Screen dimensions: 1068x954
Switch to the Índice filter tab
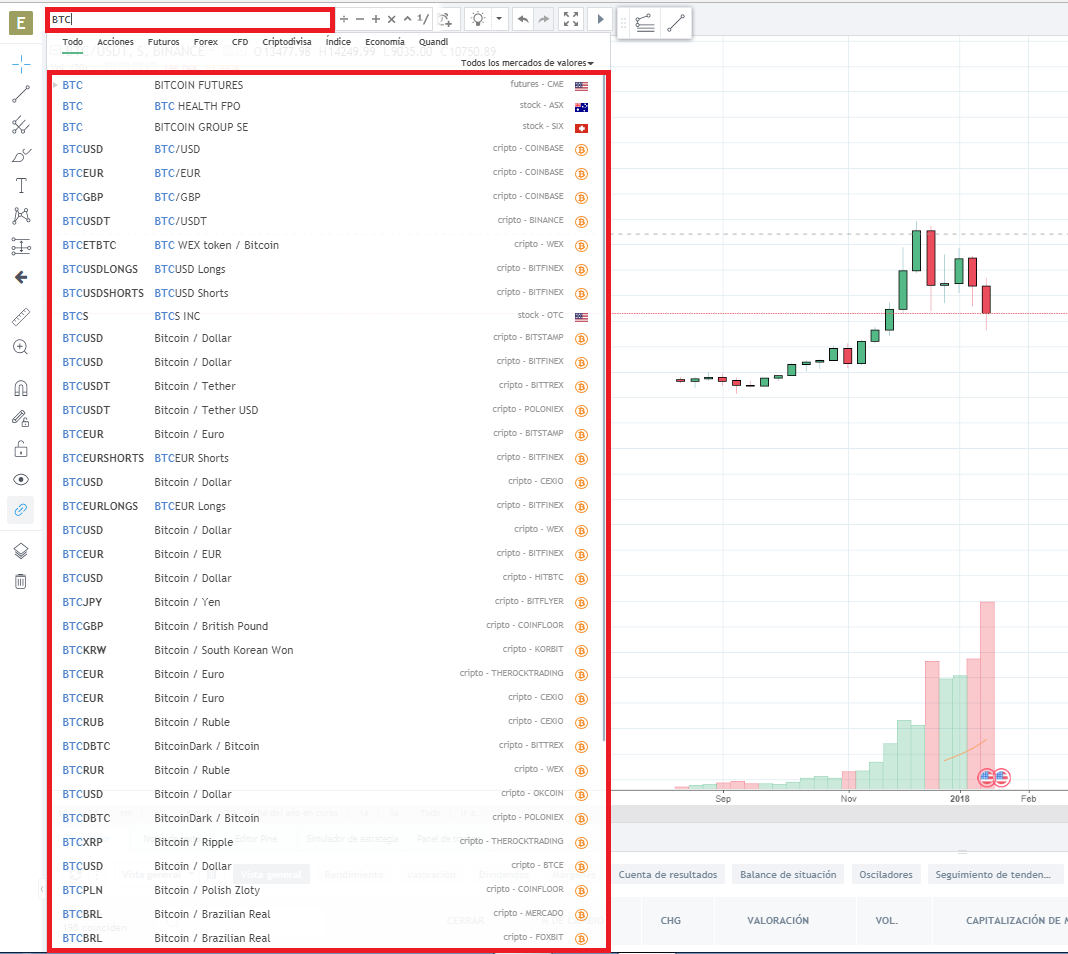338,42
